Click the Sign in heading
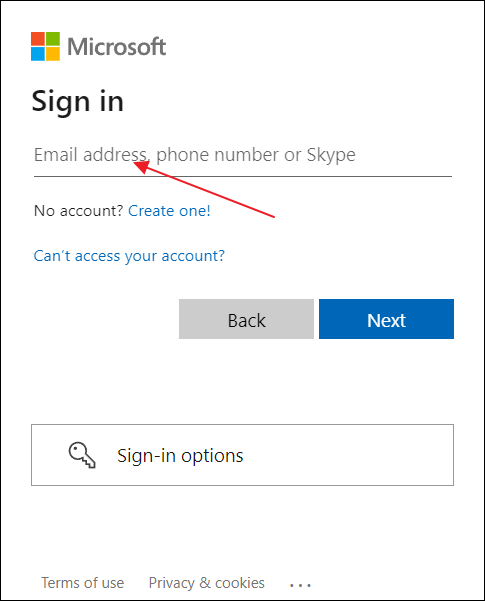Viewport: 485px width, 601px height. 78,102
